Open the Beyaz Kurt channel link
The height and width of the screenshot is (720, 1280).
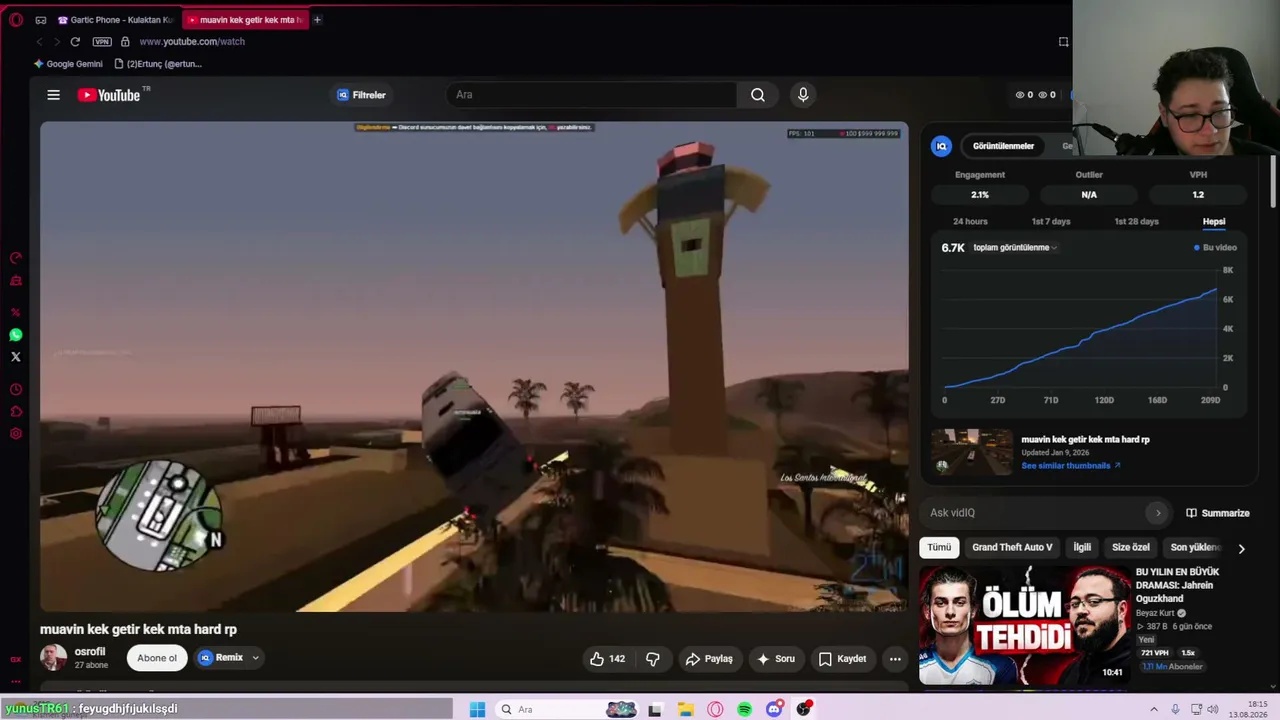[1155, 613]
